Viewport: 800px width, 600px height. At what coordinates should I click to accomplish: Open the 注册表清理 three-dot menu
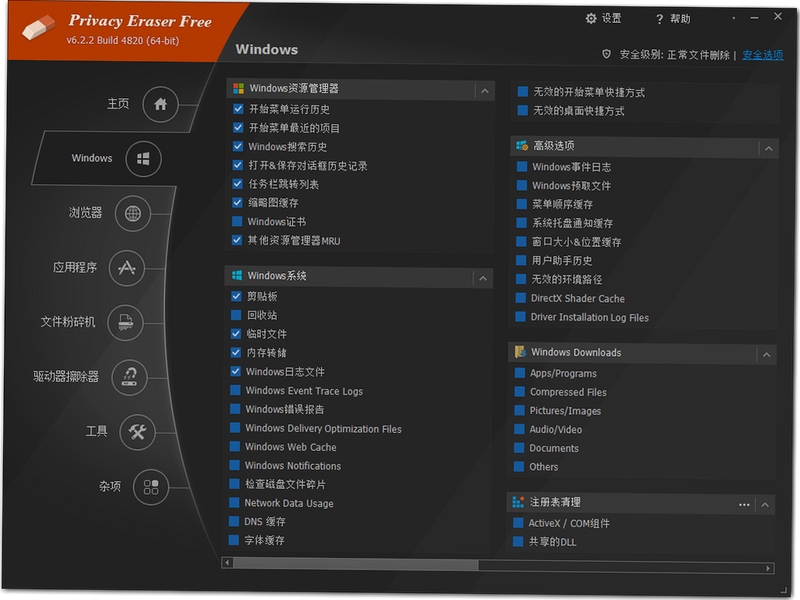coord(744,505)
